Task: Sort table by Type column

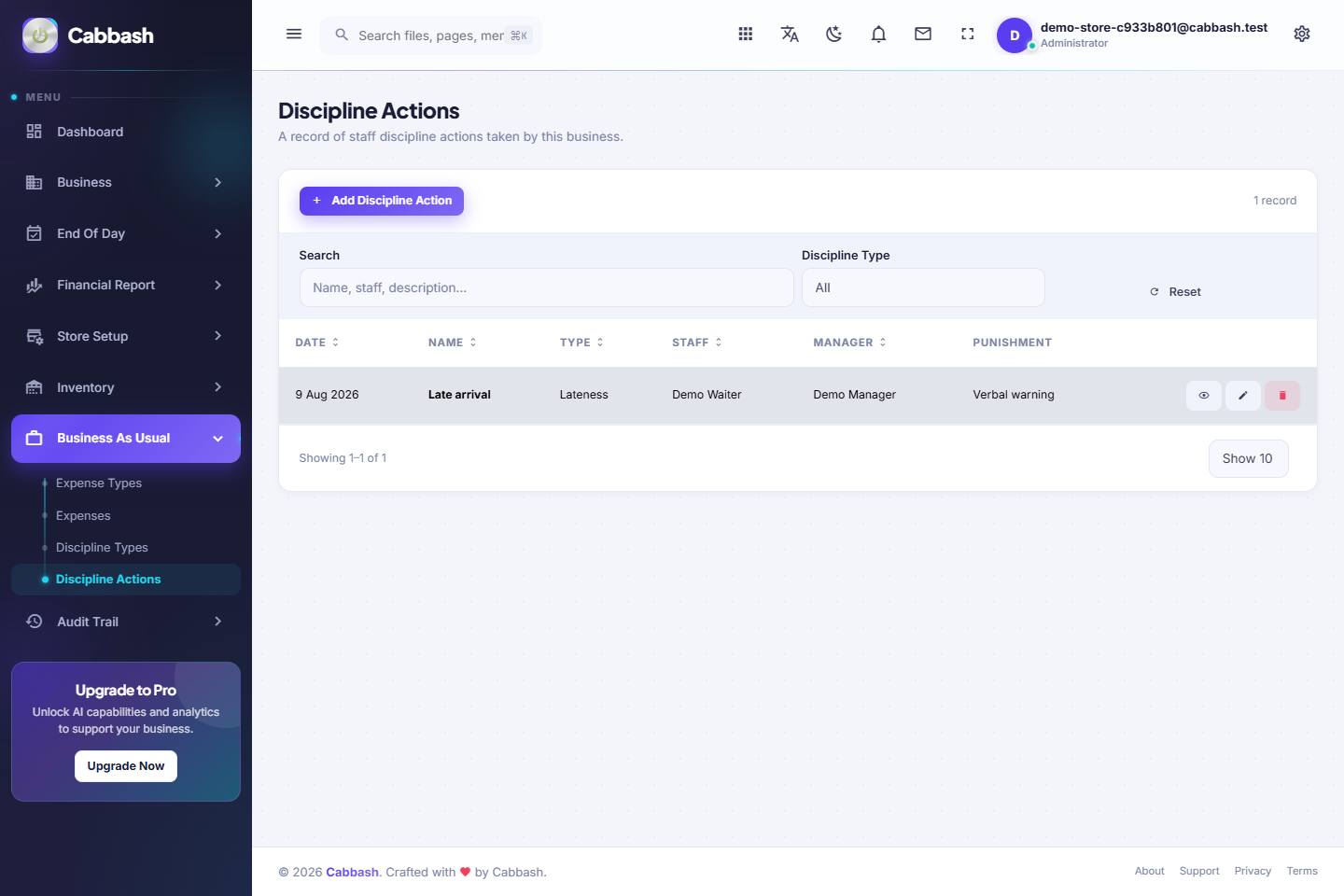Action: (x=581, y=343)
